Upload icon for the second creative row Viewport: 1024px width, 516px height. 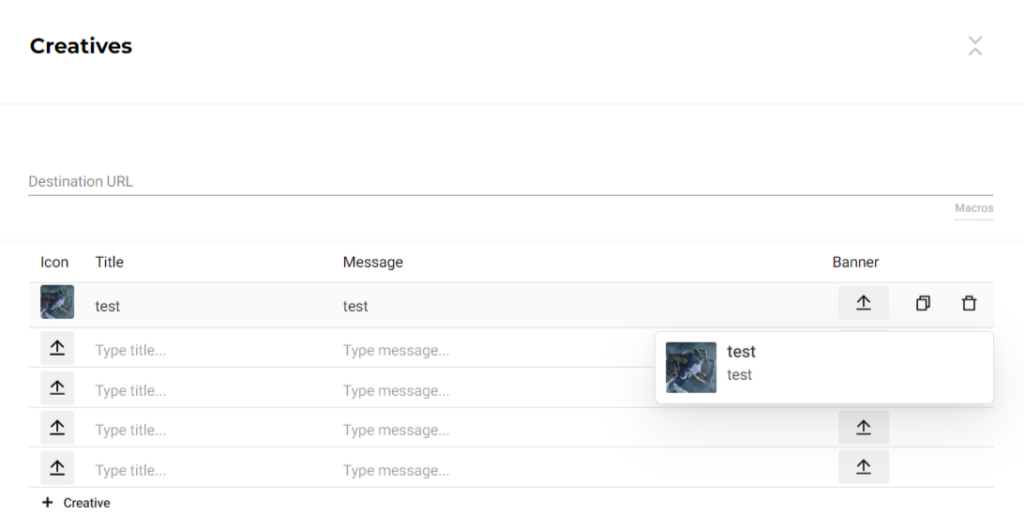tap(57, 348)
